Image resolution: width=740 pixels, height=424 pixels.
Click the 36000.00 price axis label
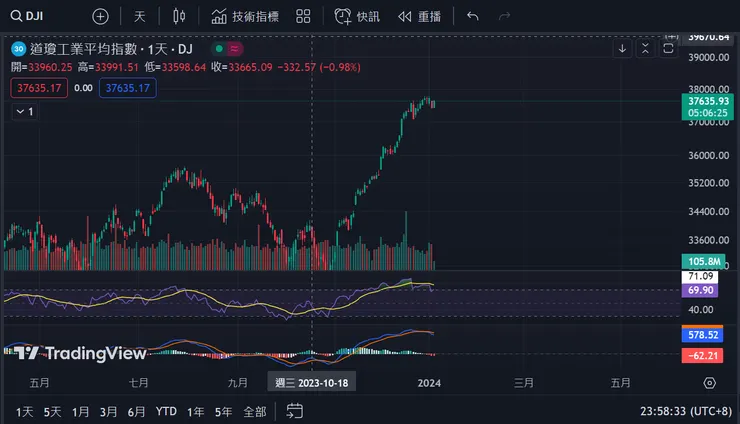[x=708, y=155]
